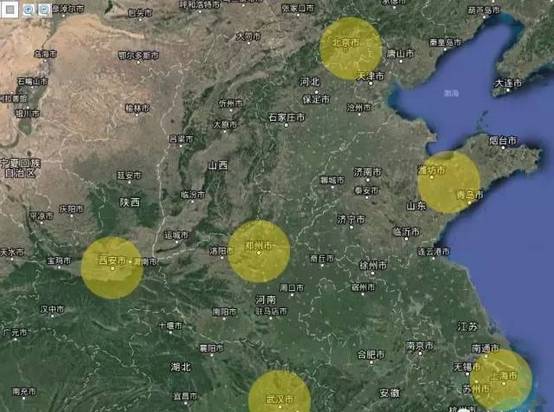Screen dimensions: 554x412
Task: Click the 太原市 city label
Action: click(x=225, y=124)
